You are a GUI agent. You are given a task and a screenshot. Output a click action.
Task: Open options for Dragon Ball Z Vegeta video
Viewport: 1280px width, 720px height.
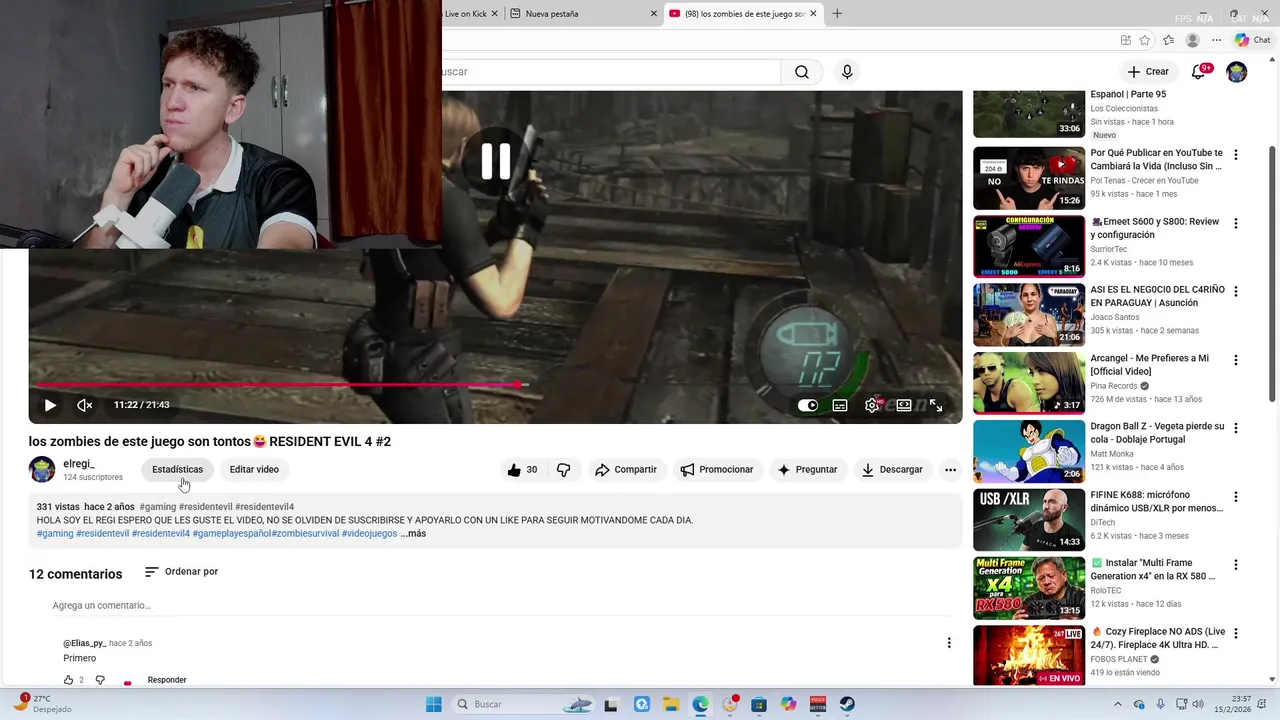coord(1236,428)
